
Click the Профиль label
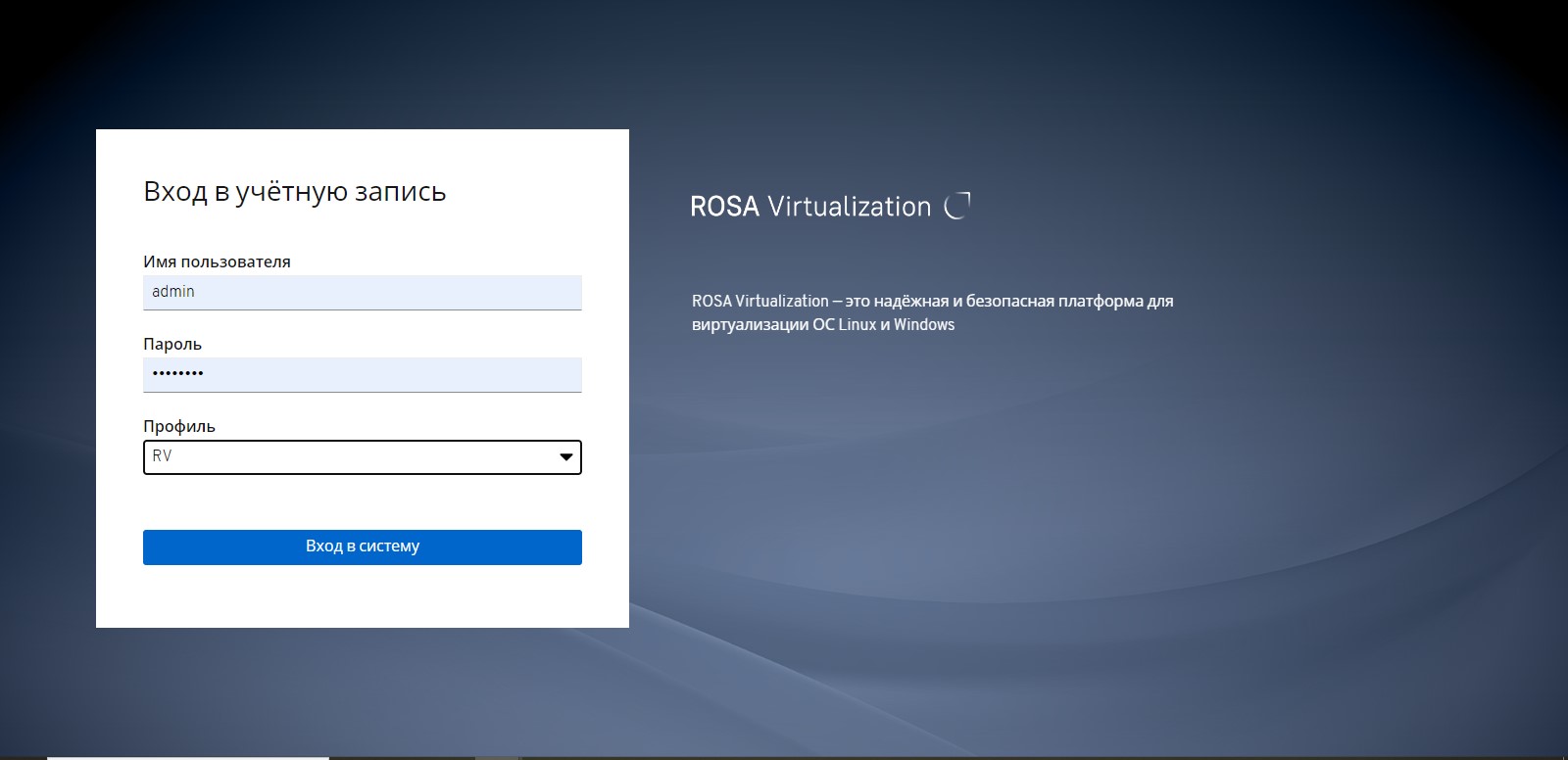tap(179, 426)
